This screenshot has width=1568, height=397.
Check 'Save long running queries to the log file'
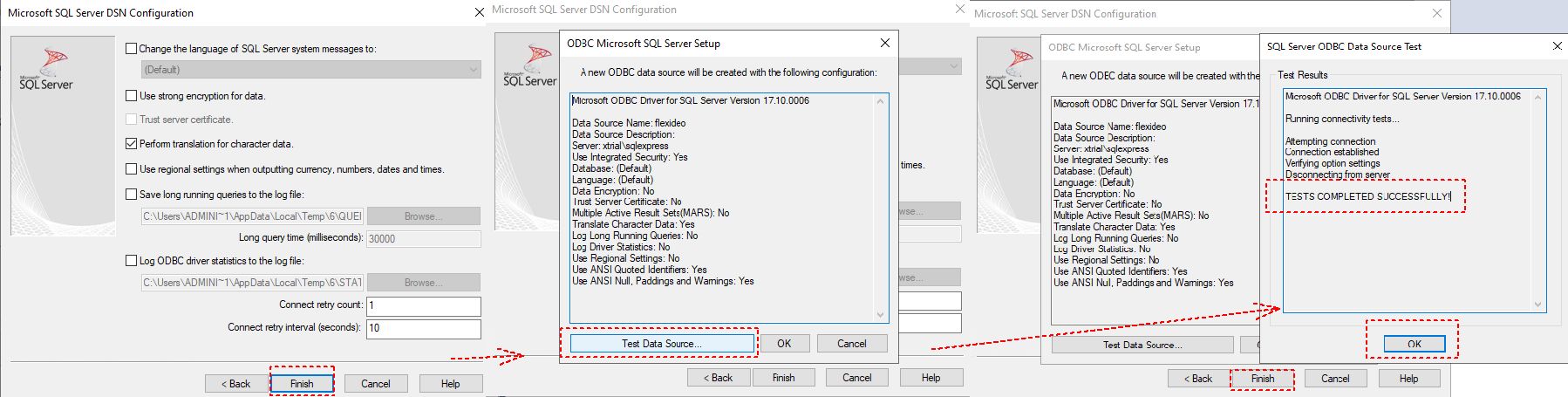coord(132,195)
